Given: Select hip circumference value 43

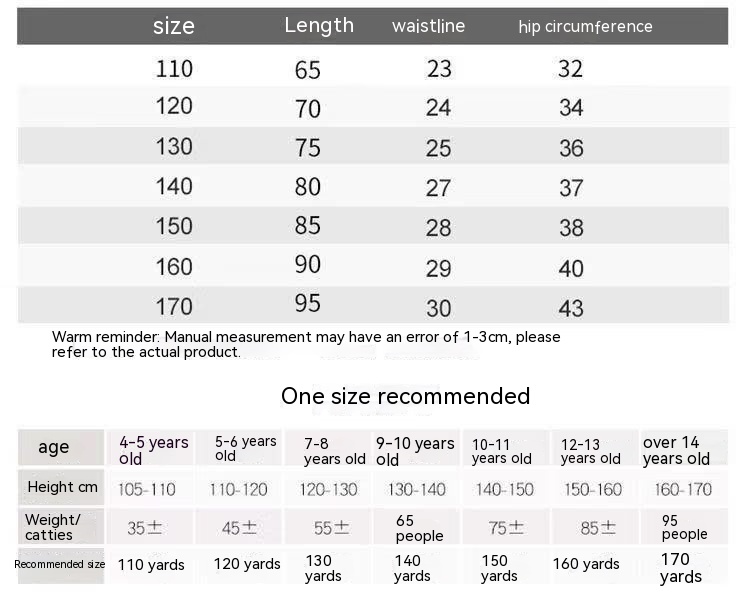Looking at the screenshot, I should tap(571, 307).
